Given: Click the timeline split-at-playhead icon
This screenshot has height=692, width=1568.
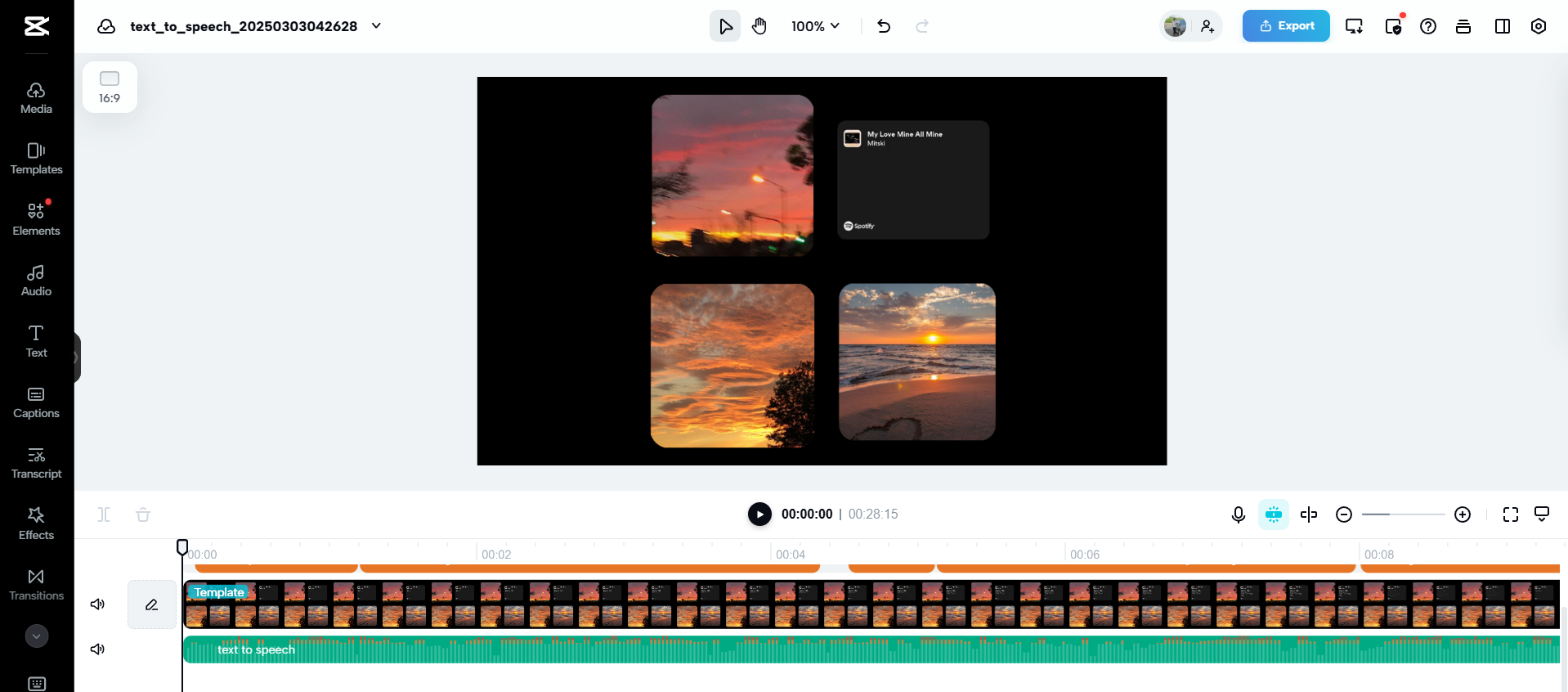Looking at the screenshot, I should 1309,515.
